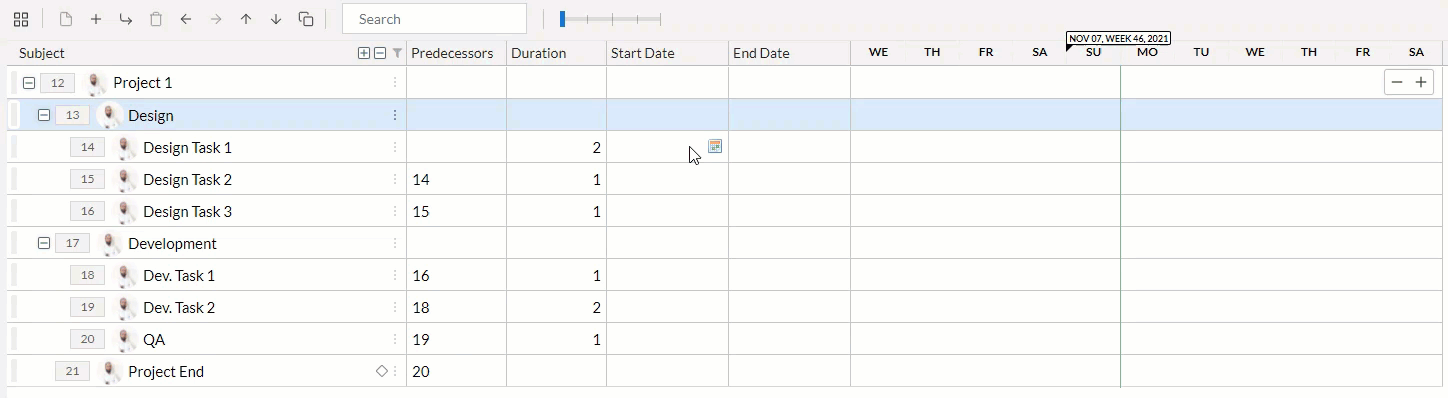Click the assignee avatar on Project 1

(x=96, y=83)
